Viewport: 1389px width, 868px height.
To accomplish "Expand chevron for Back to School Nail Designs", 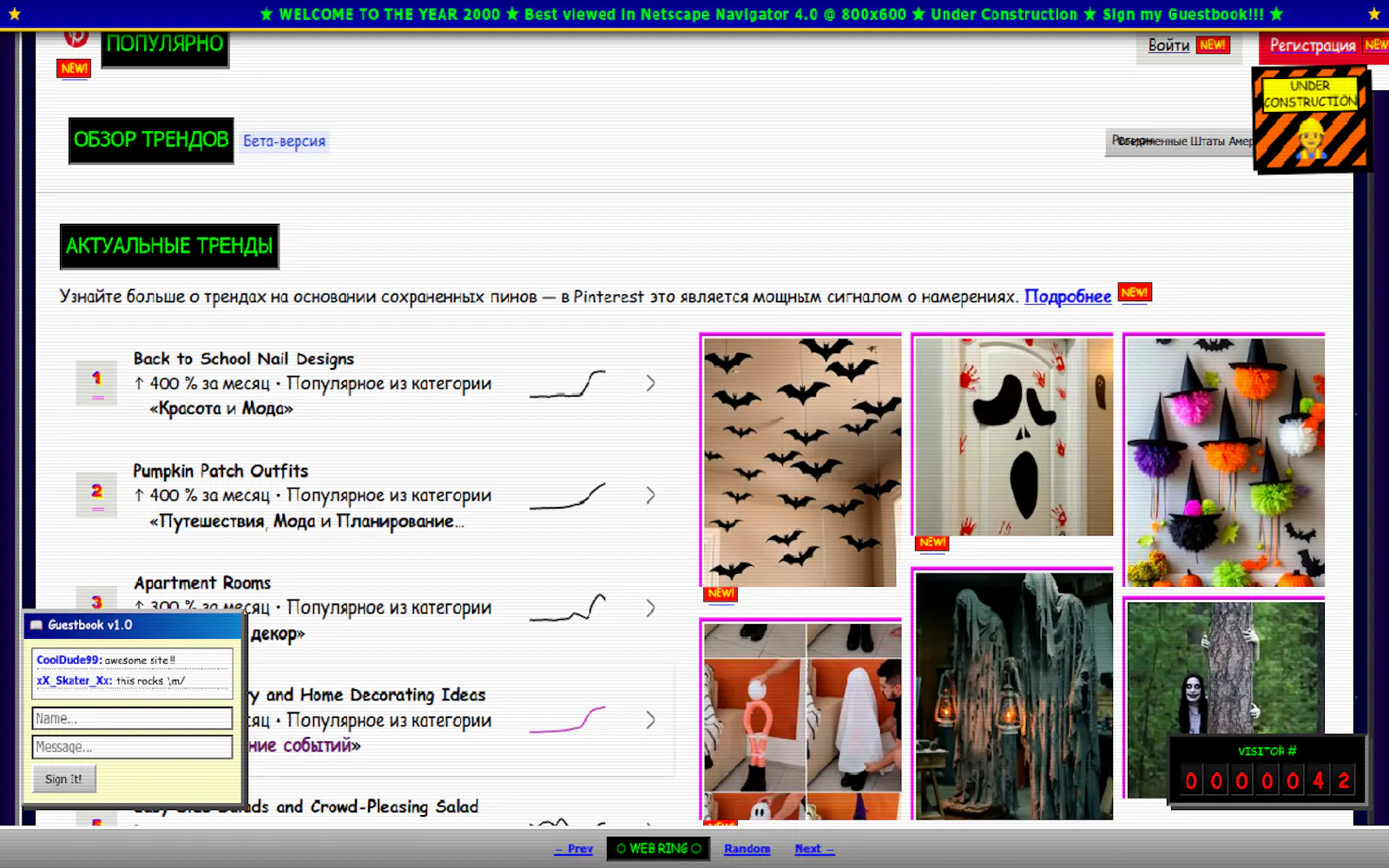I will [x=650, y=384].
